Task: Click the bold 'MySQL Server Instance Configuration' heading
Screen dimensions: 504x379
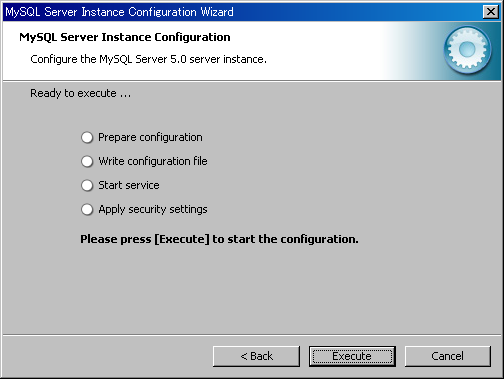Action: [125, 37]
